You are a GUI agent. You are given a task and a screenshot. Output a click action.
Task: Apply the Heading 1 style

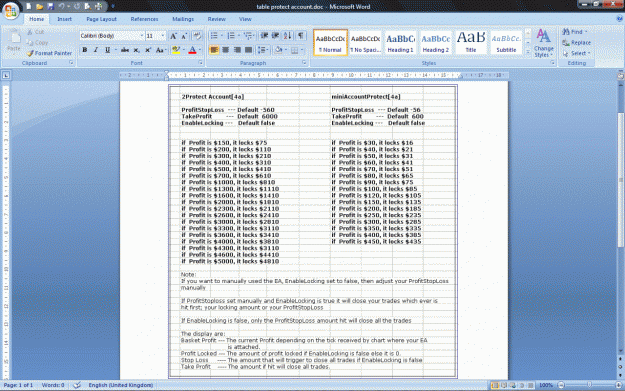[400, 43]
